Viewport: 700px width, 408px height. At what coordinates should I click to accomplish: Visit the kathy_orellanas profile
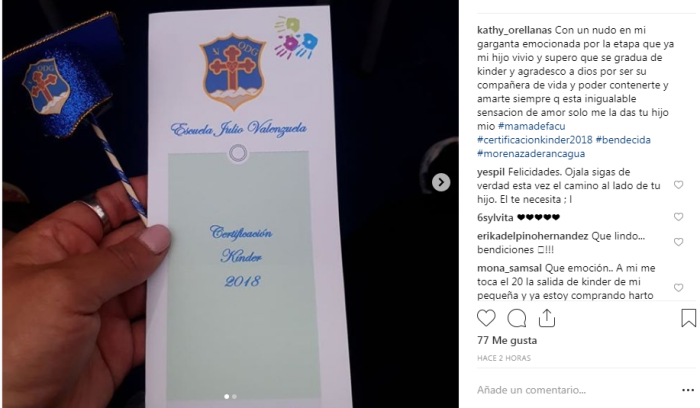pos(514,30)
